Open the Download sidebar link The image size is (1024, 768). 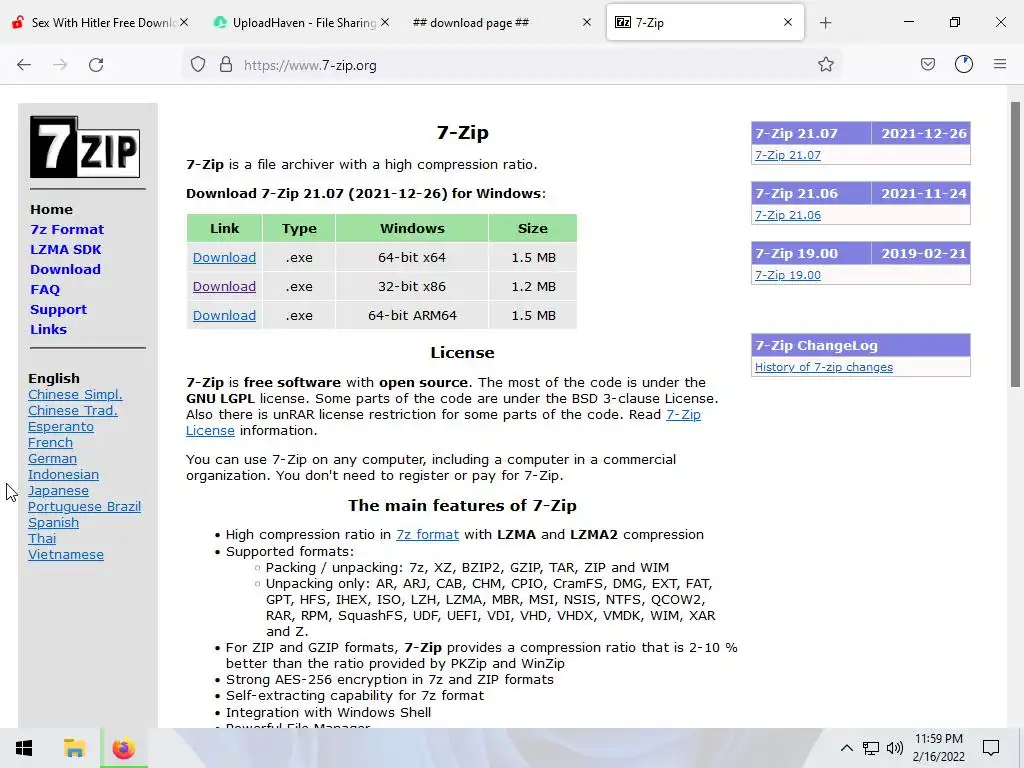(65, 269)
